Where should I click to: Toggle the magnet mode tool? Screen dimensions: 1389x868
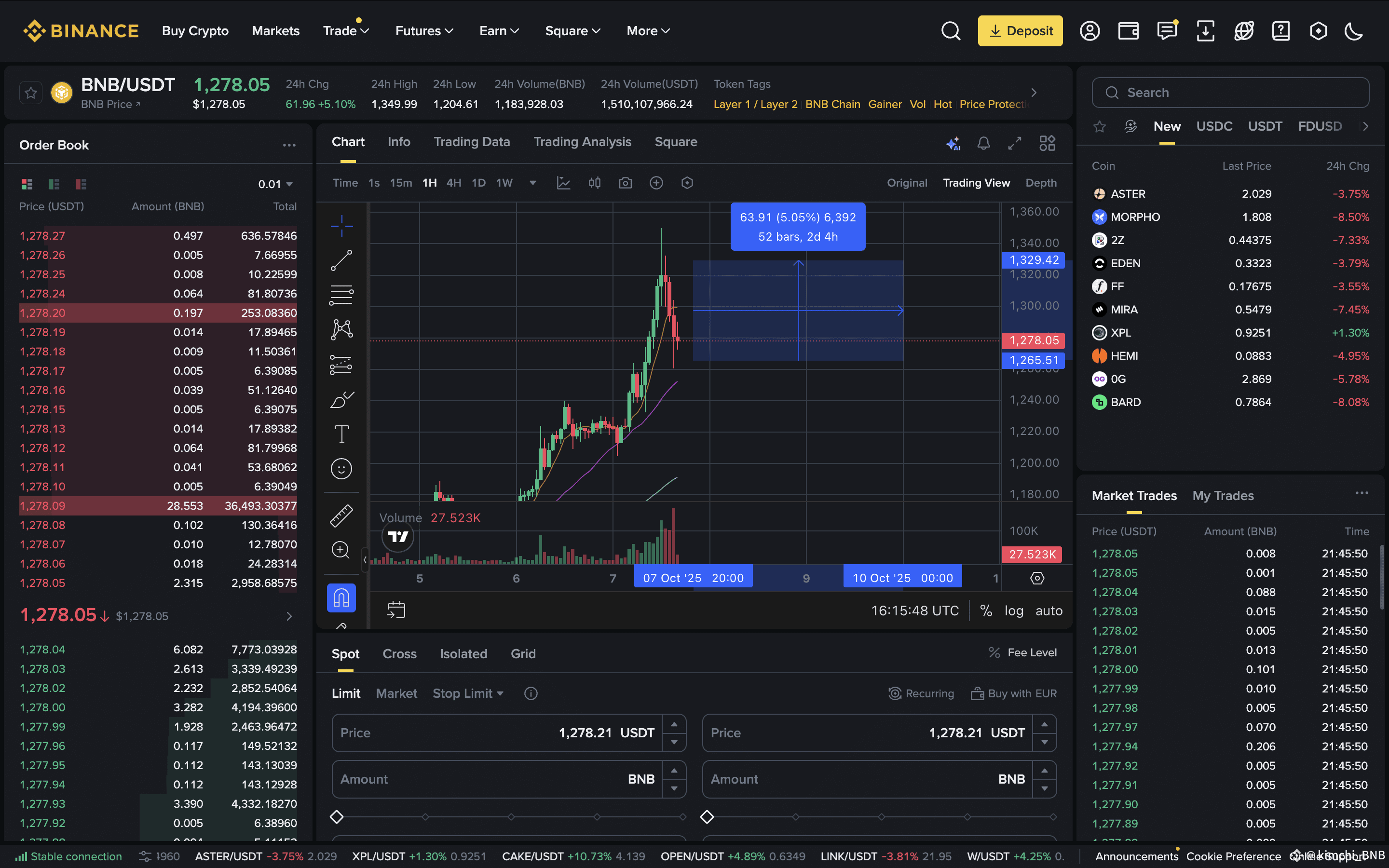341,597
